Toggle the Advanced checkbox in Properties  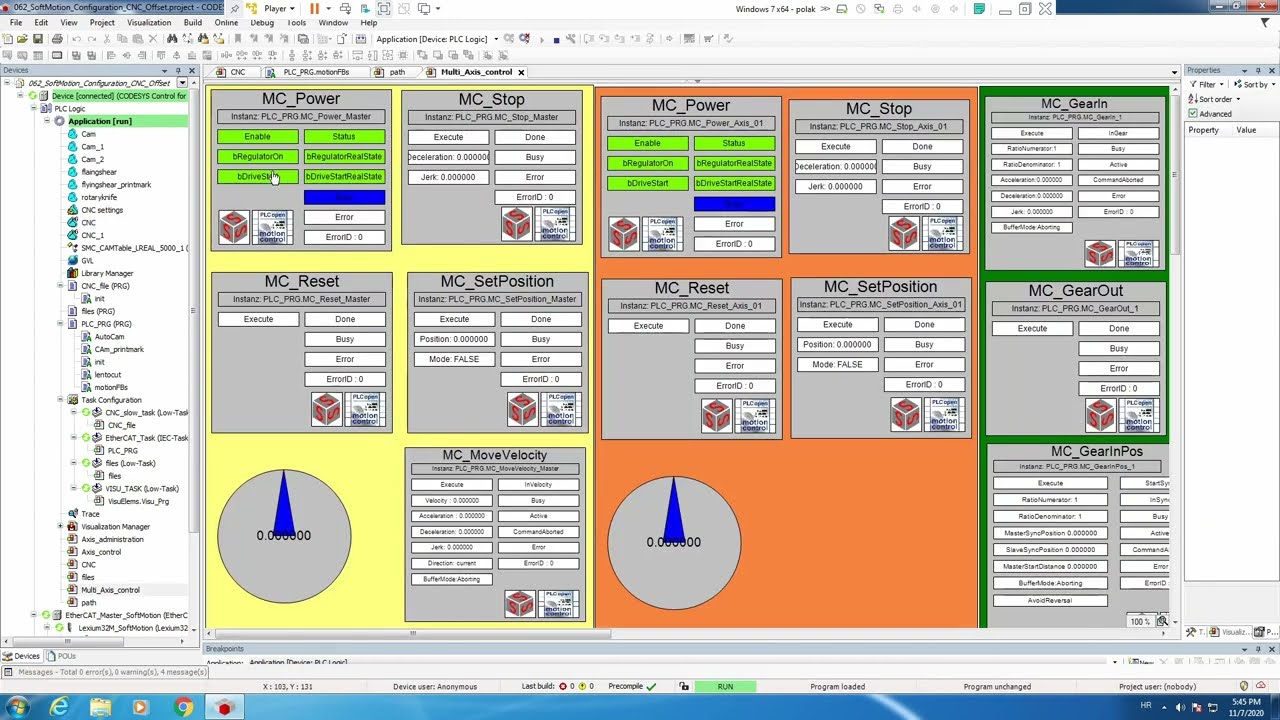click(x=1193, y=114)
